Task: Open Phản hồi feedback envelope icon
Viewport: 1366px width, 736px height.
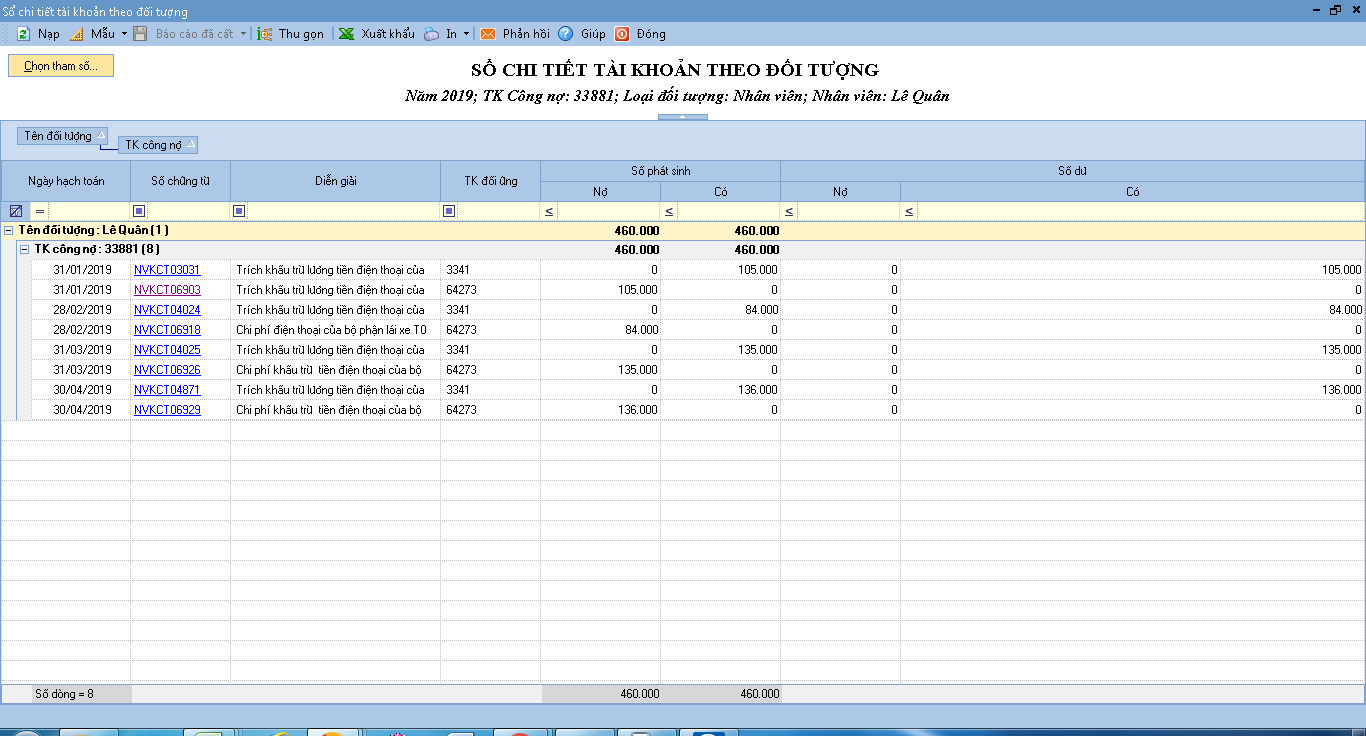Action: click(x=488, y=34)
